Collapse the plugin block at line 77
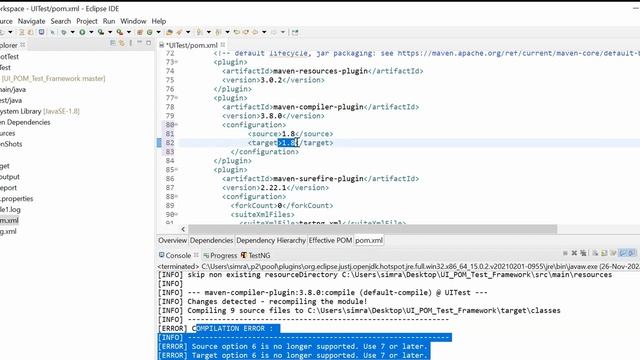The image size is (640, 360). click(176, 98)
